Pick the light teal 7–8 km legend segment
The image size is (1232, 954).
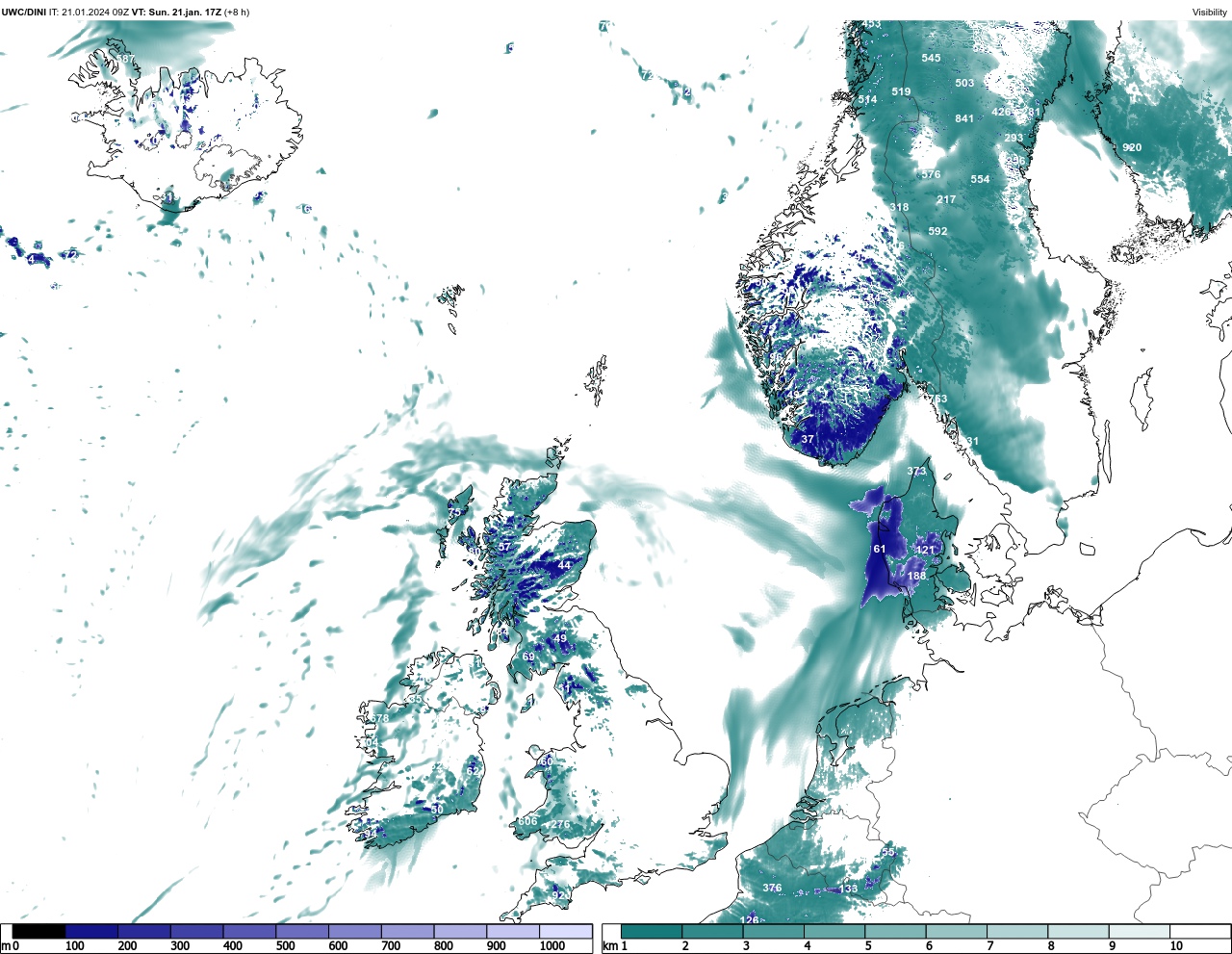pos(1017,932)
